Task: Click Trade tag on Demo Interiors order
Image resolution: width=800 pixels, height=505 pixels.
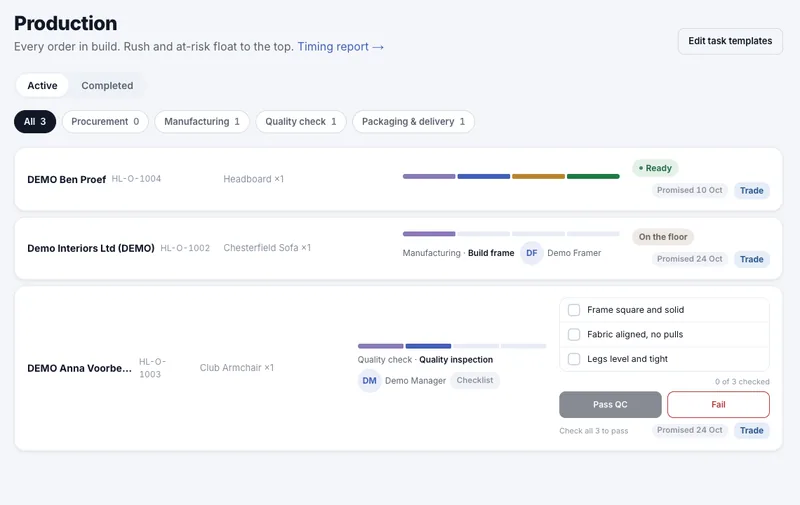Action: point(752,259)
